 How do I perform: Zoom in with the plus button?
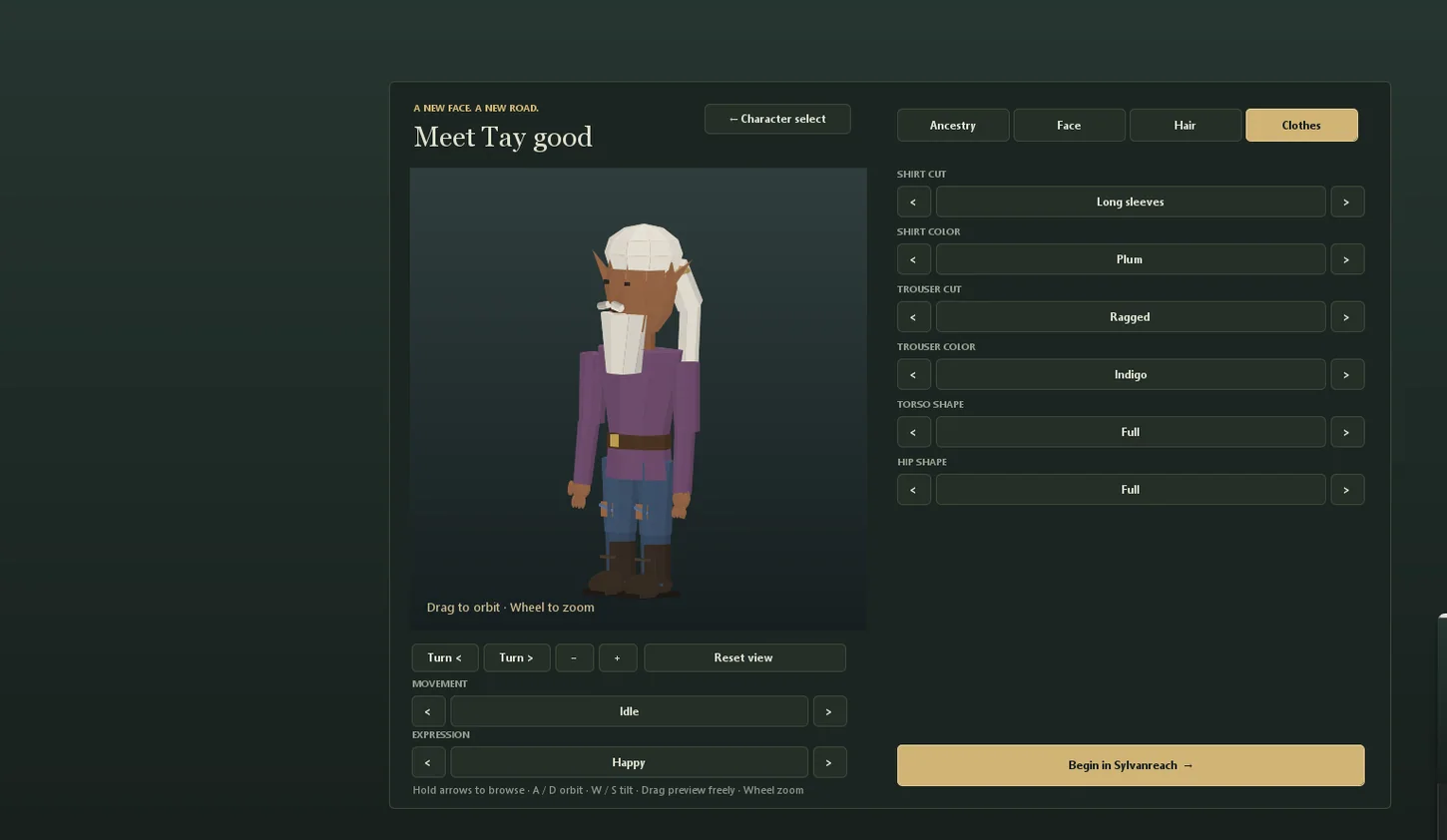coord(618,657)
